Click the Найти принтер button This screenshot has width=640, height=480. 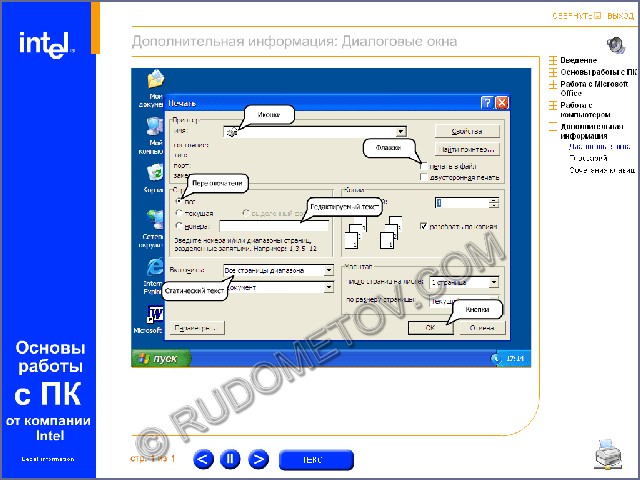467,149
